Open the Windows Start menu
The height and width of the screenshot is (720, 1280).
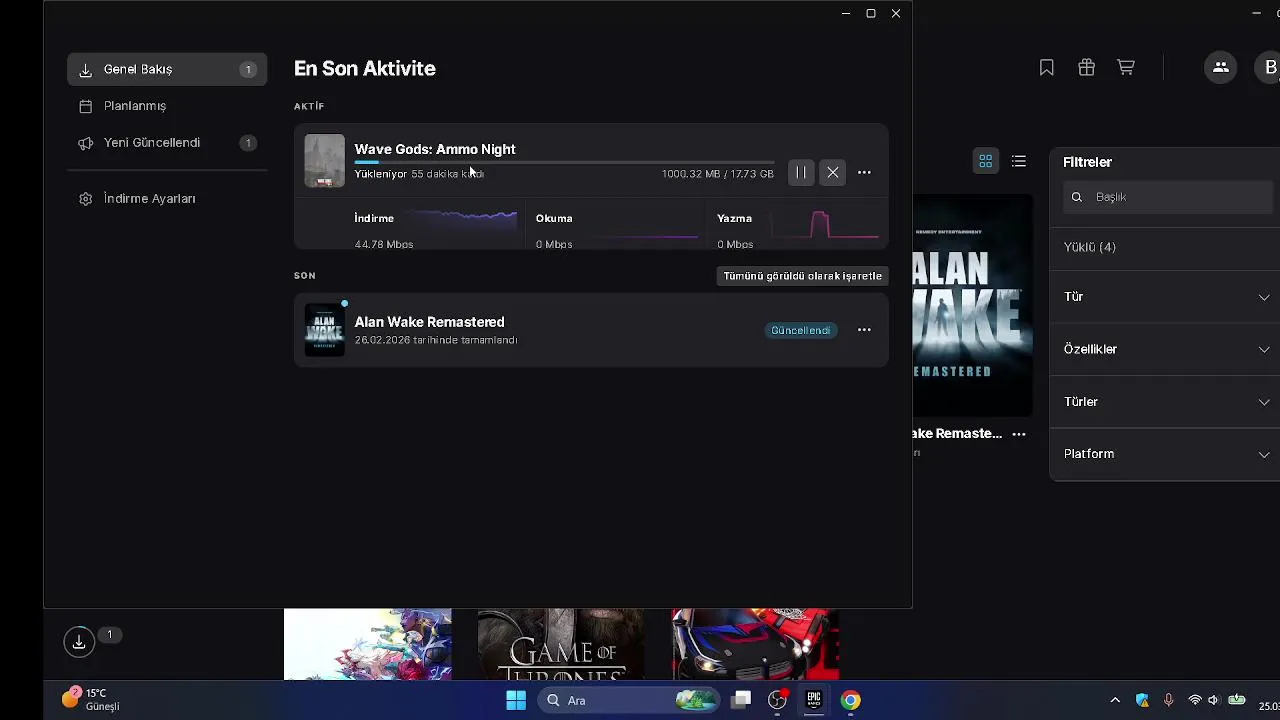coord(516,700)
